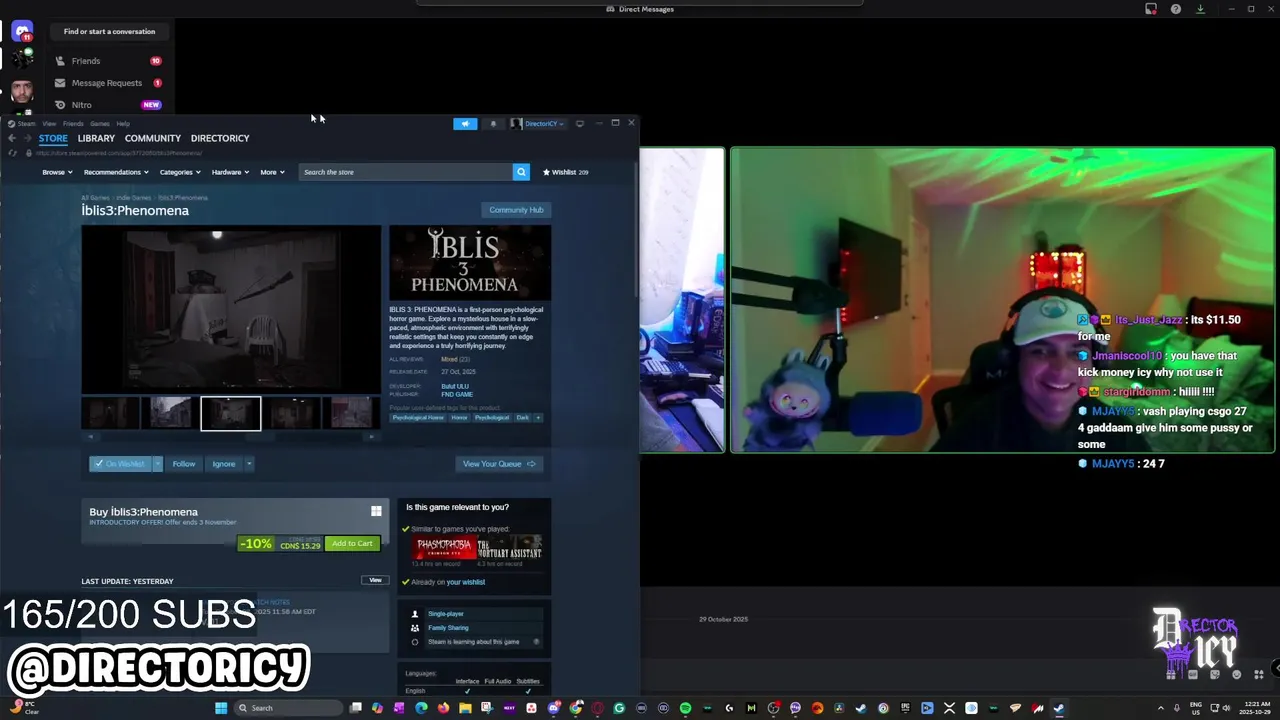Go forward with Steam's forward arrow
The width and height of the screenshot is (1280, 720).
click(x=28, y=138)
